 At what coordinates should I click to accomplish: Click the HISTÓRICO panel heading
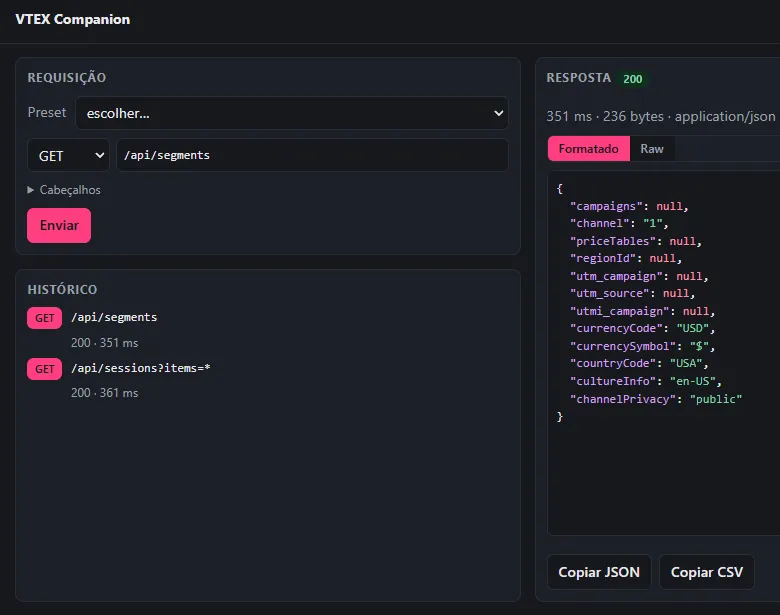coord(62,290)
